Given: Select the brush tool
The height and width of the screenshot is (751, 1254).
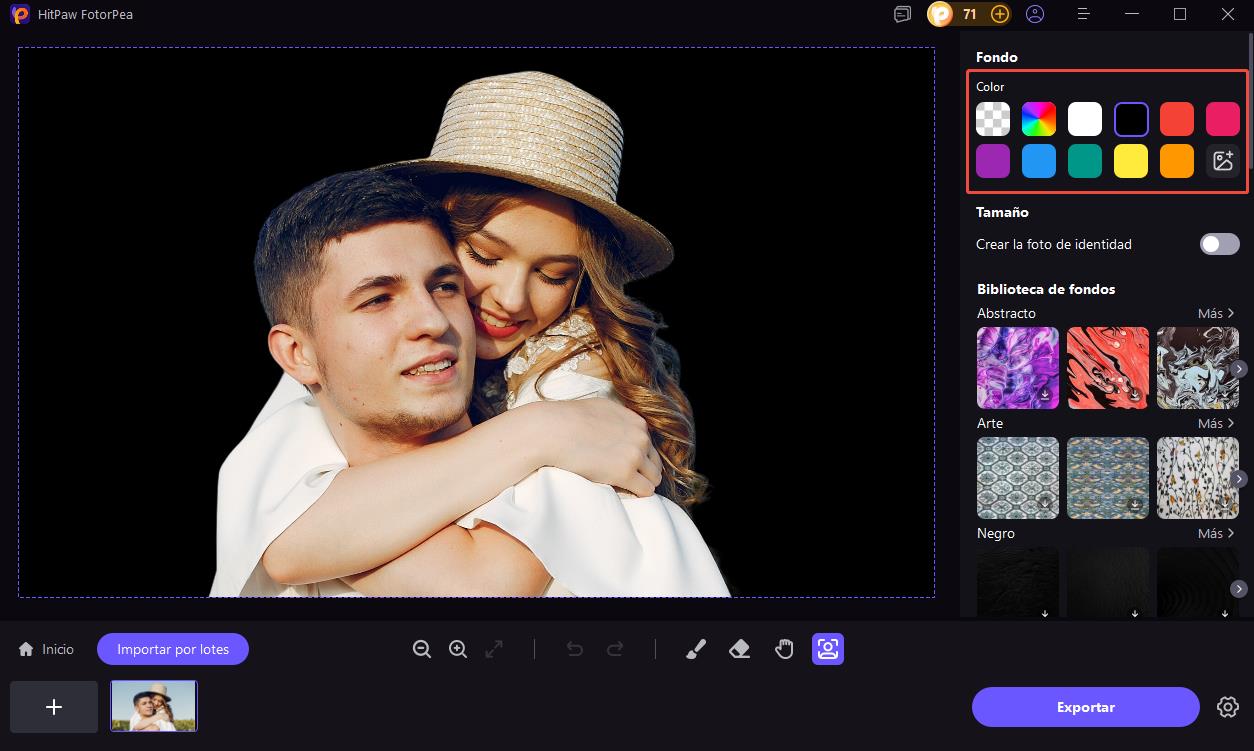Looking at the screenshot, I should (696, 650).
